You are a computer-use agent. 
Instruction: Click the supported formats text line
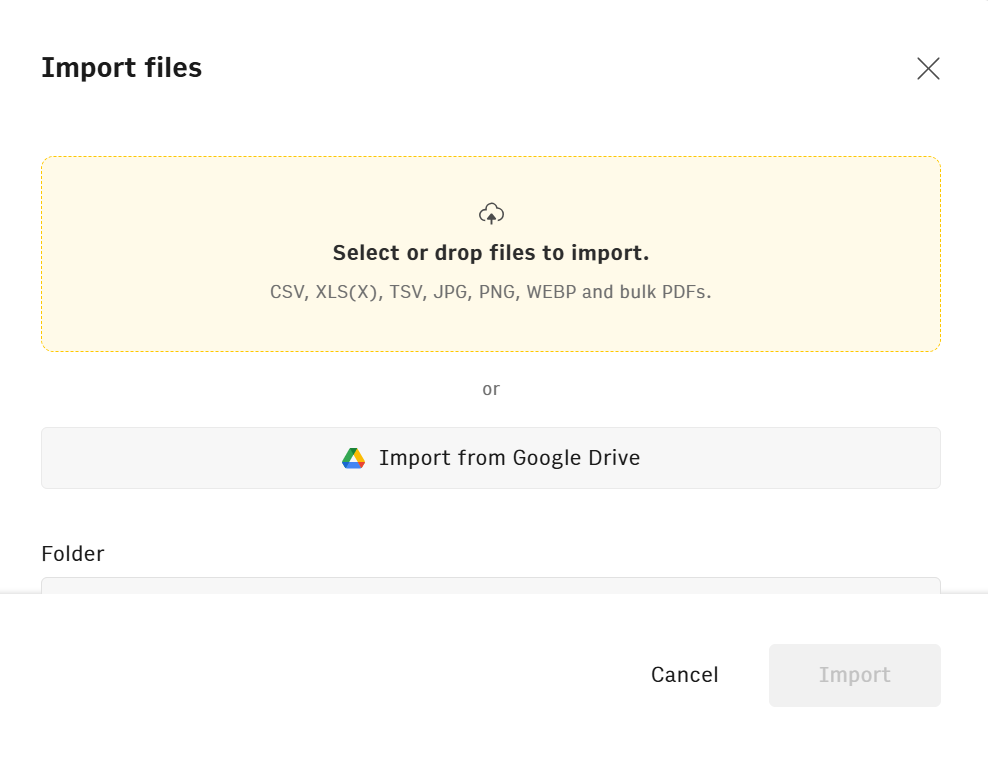coord(491,292)
